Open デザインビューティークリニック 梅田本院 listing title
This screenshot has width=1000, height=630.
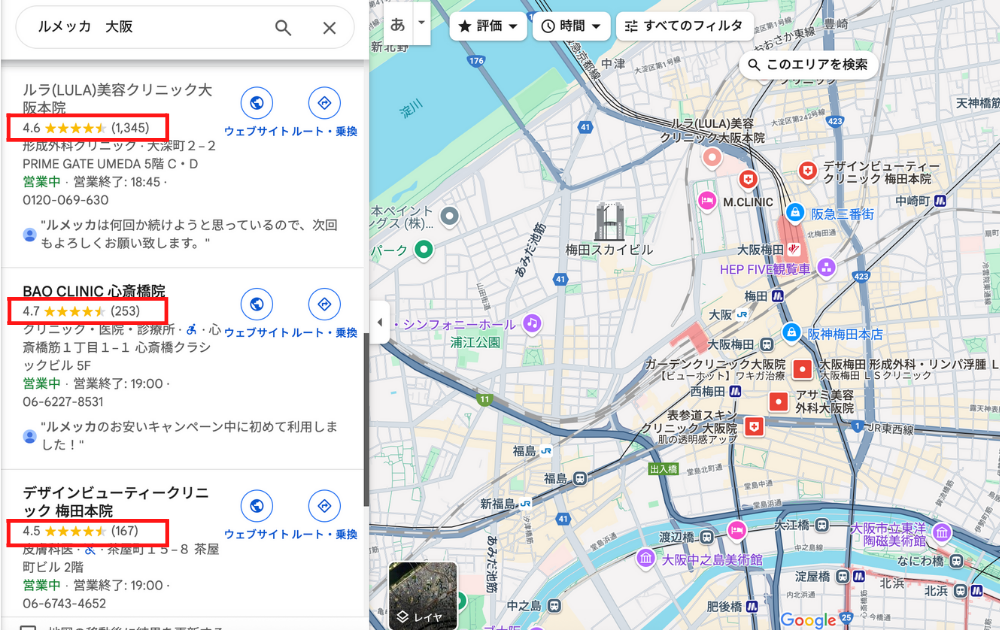pos(116,501)
